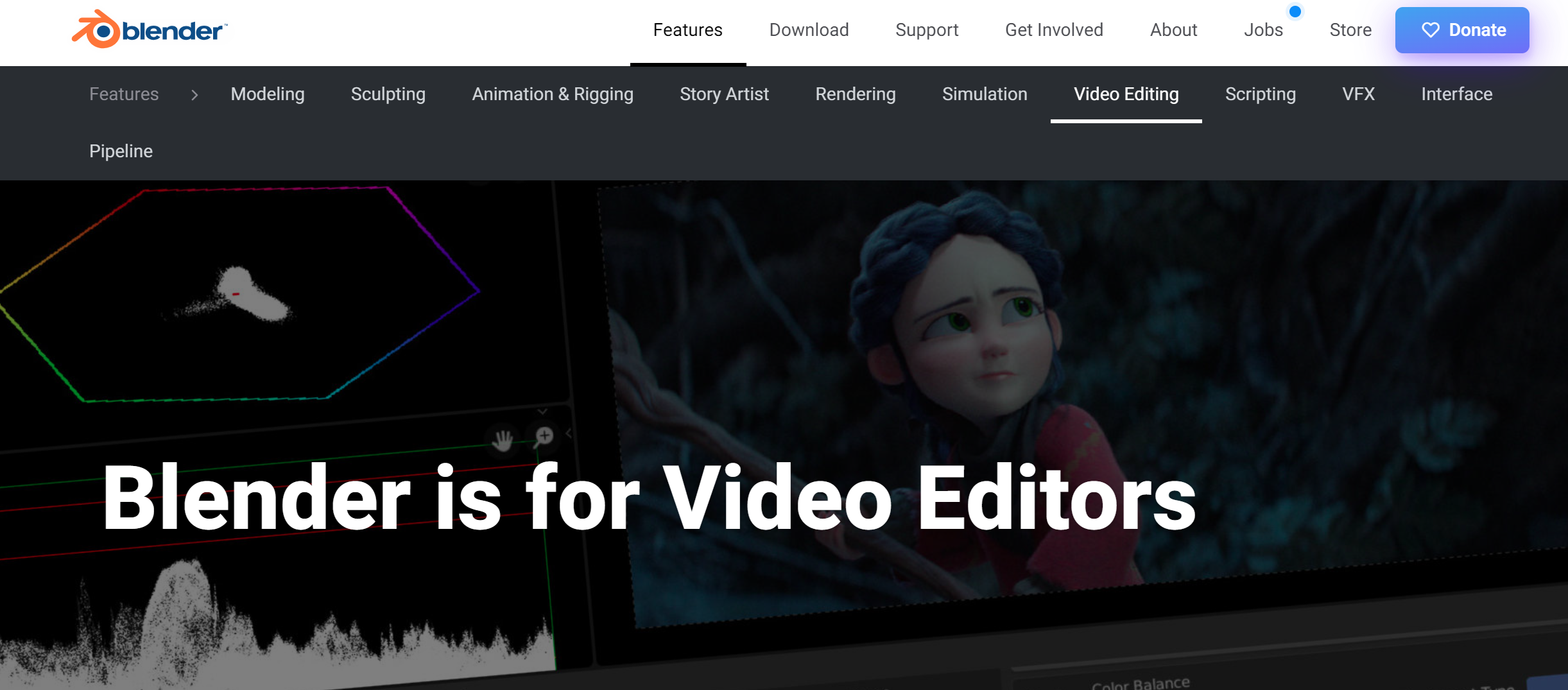Click the chevron arrow after Features breadcrumb
Image resolution: width=1568 pixels, height=690 pixels.
click(194, 95)
